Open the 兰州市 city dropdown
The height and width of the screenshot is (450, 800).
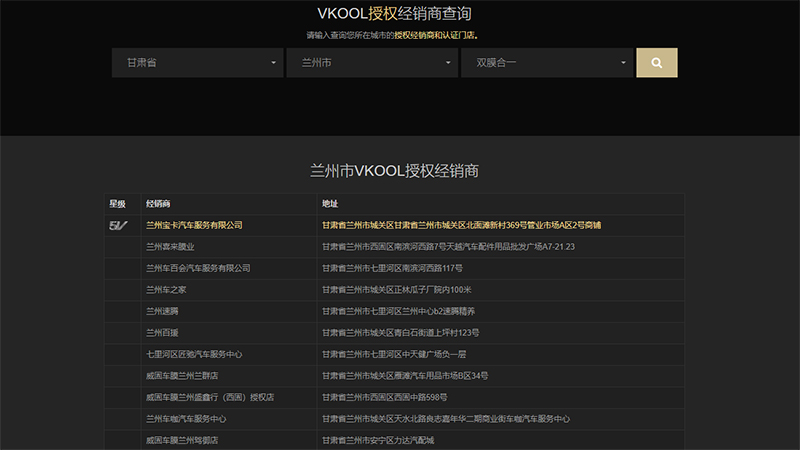pyautogui.click(x=372, y=63)
